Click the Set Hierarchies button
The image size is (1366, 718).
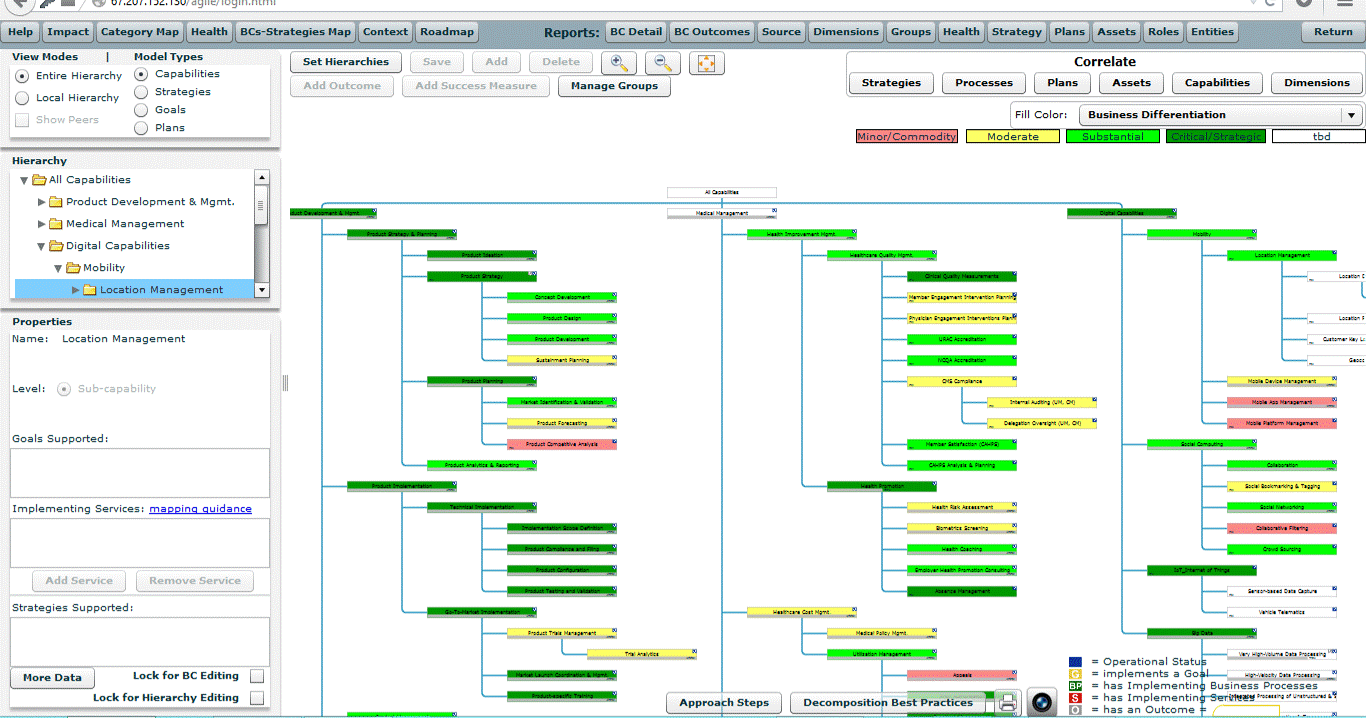[345, 62]
